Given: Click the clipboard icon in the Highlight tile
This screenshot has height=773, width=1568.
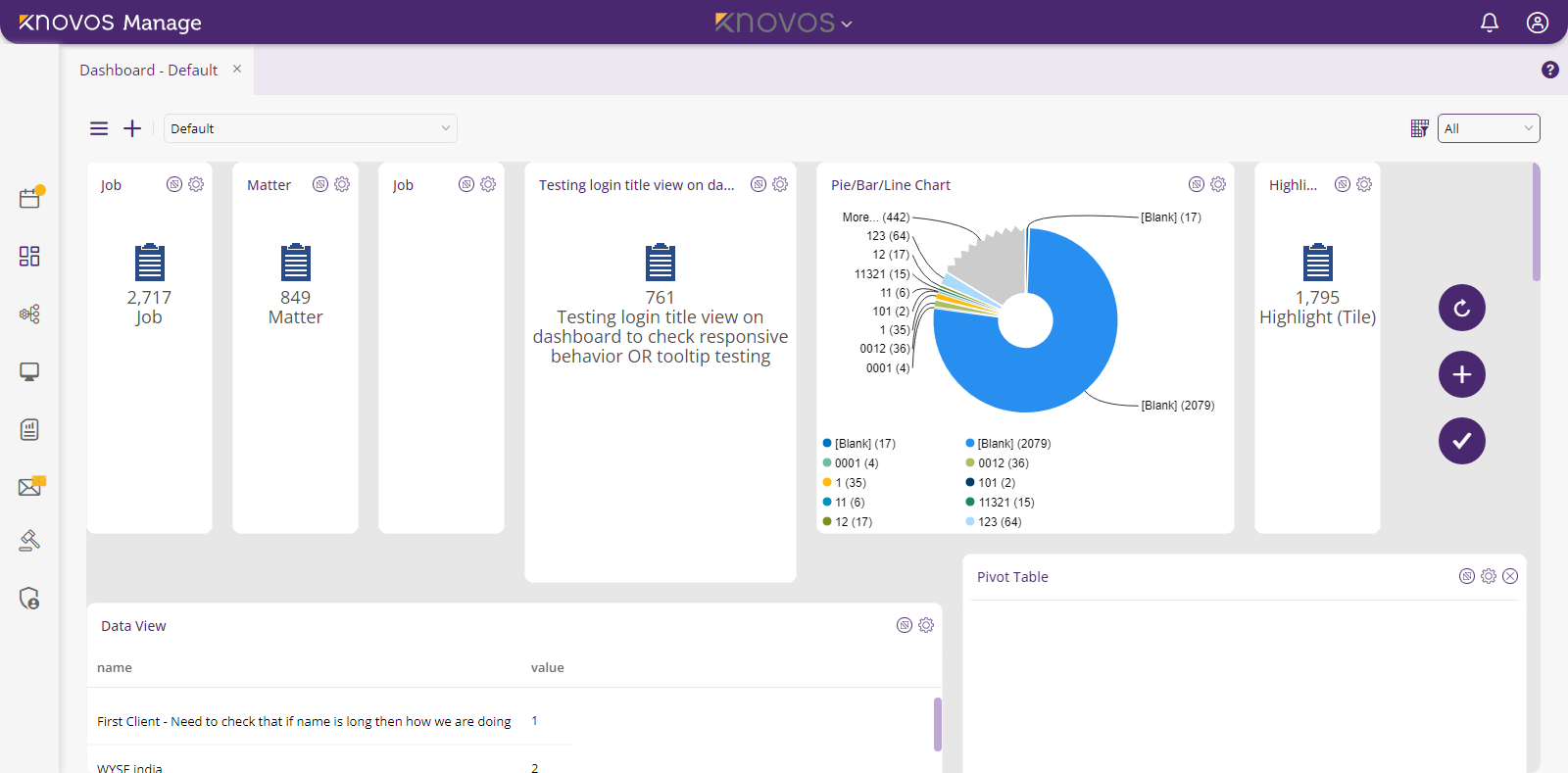Looking at the screenshot, I should point(1318,263).
